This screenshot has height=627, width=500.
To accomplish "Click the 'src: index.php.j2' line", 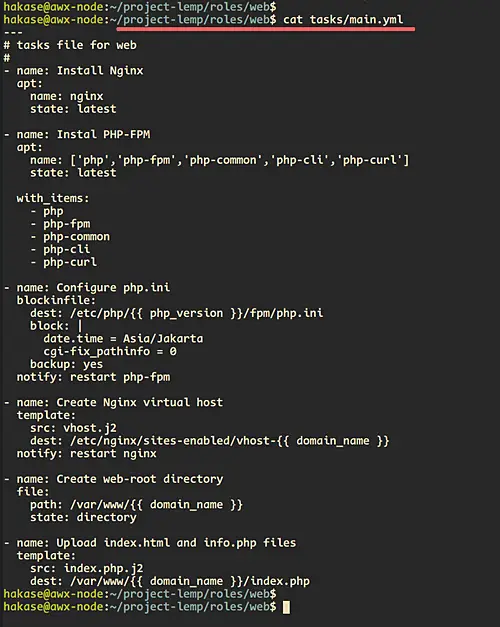I will [86, 568].
